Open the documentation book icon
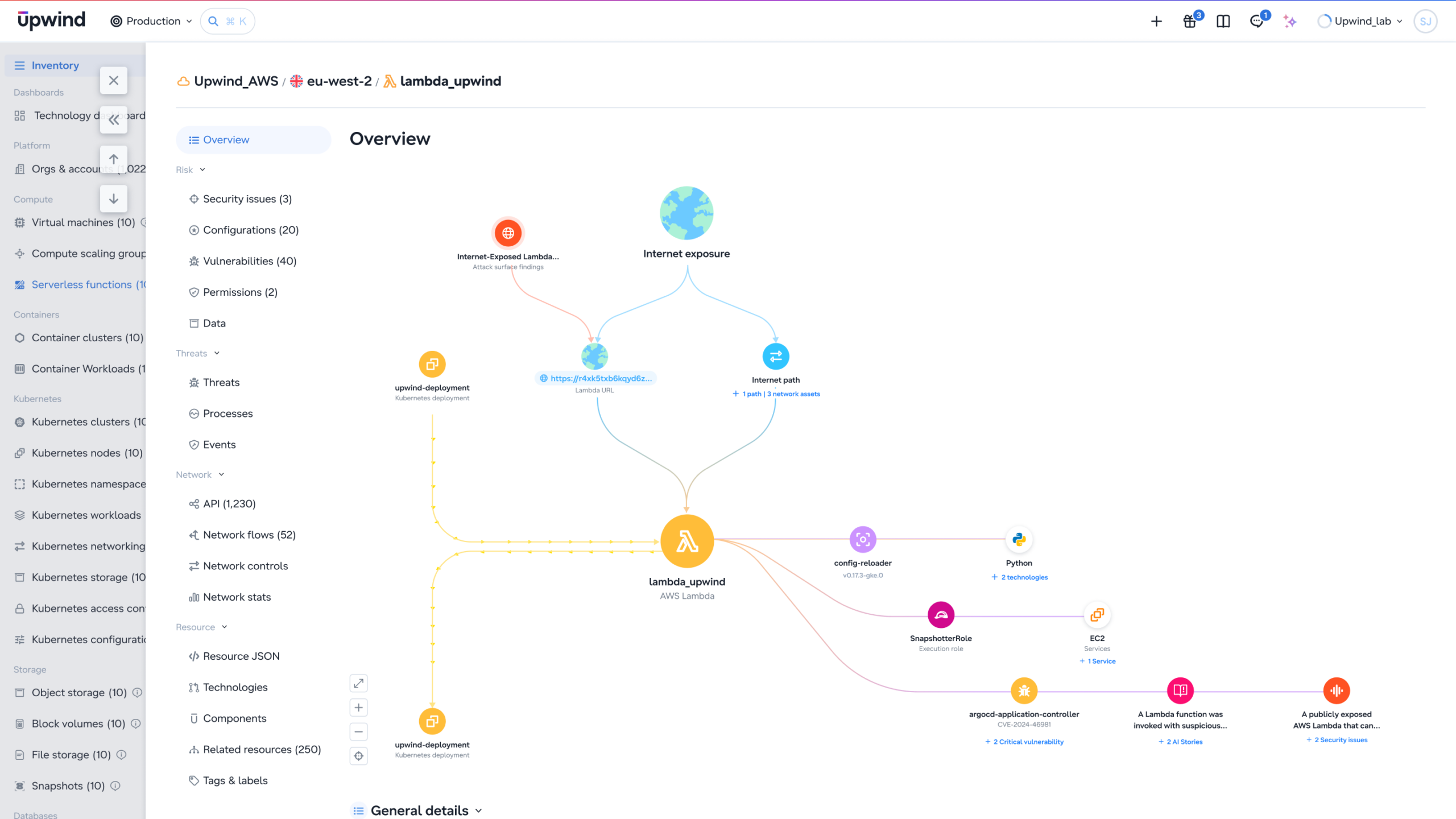This screenshot has width=1456, height=819. tap(1223, 22)
